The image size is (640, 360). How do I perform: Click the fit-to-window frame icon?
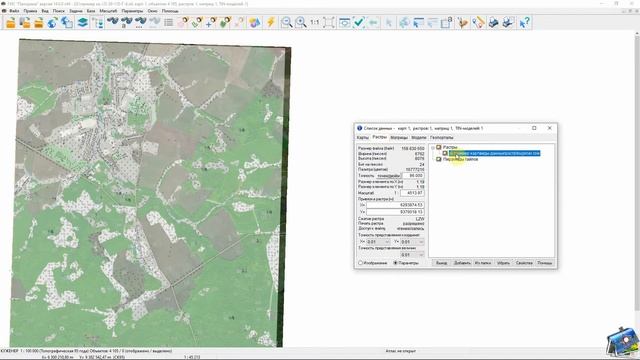pyautogui.click(x=329, y=22)
